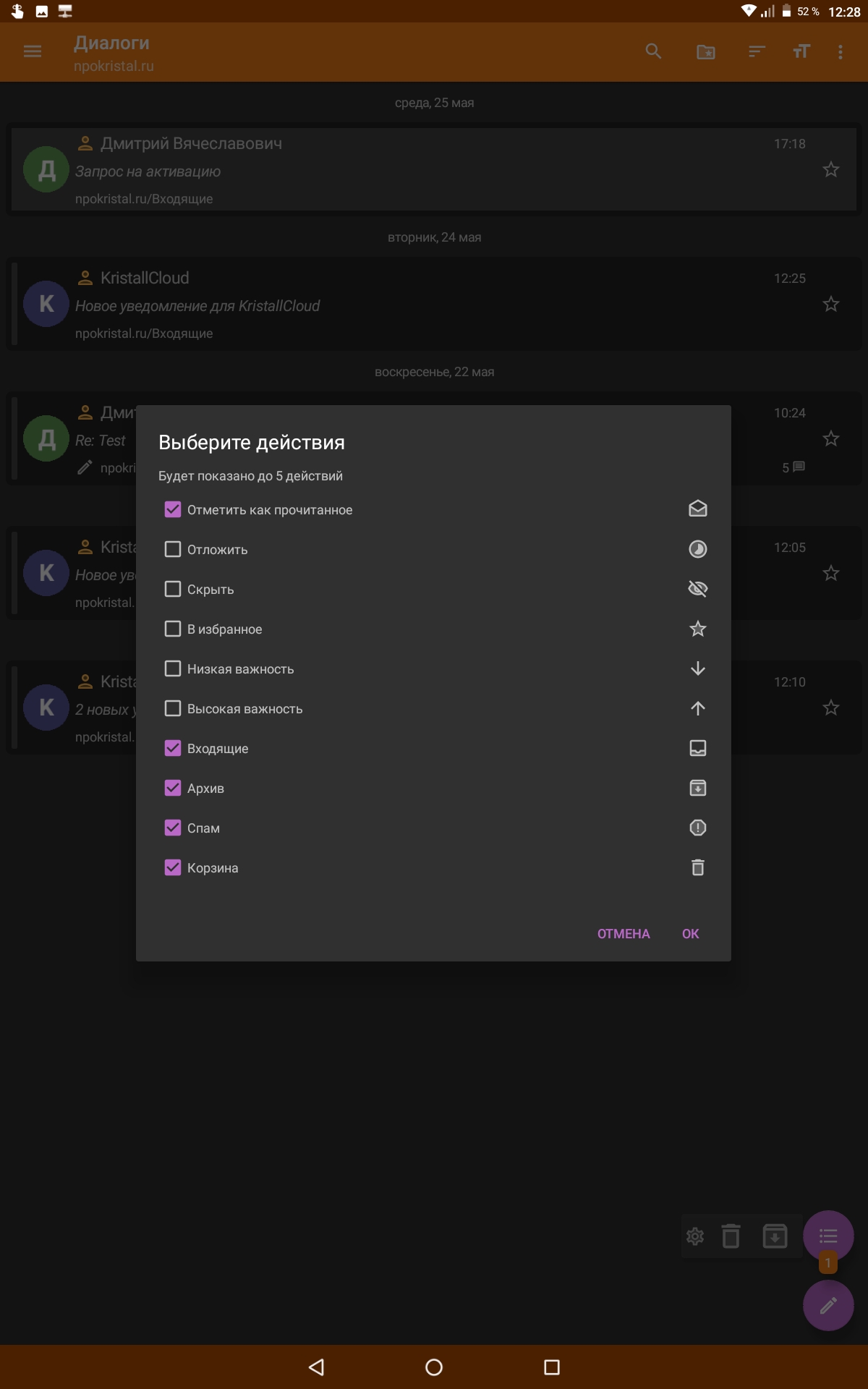Click the snooze clock icon

click(697, 550)
